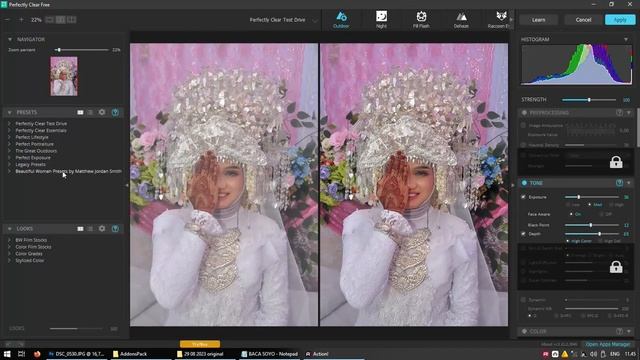Toggle the Exposure checkbox

click(523, 197)
